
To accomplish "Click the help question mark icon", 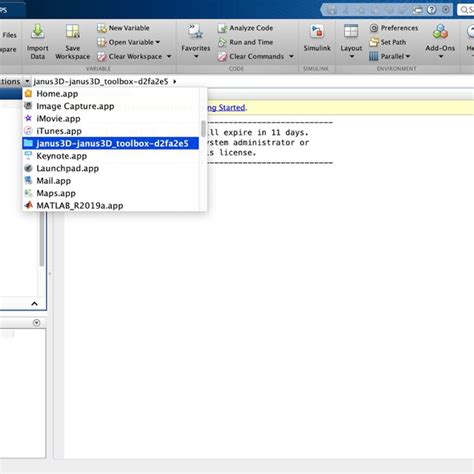I will pos(431,10).
